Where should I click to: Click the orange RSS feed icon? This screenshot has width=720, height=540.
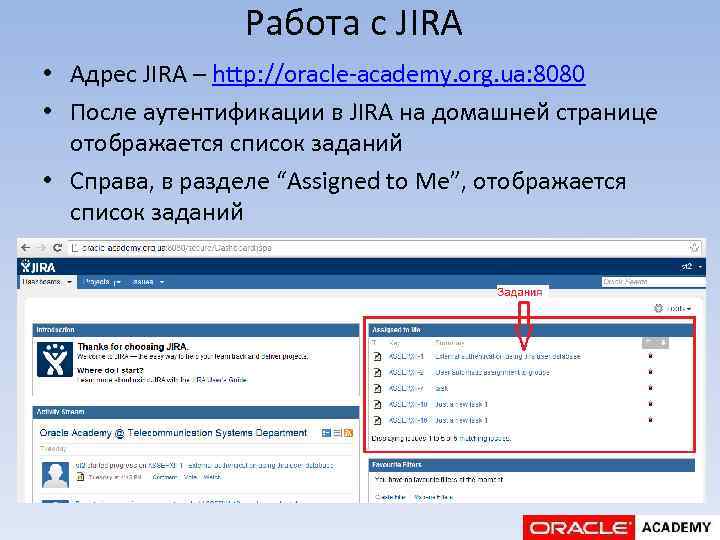pyautogui.click(x=349, y=433)
